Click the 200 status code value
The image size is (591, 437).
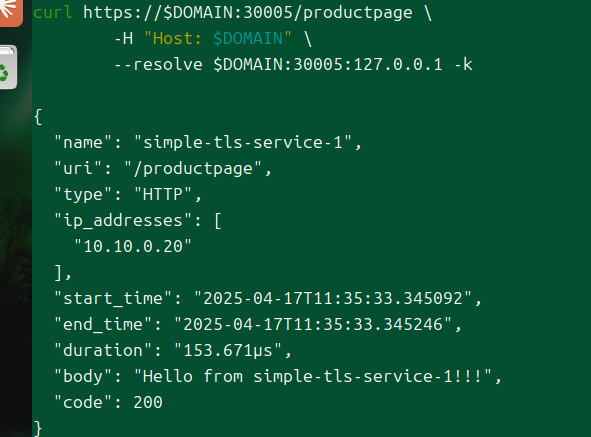click(x=148, y=403)
